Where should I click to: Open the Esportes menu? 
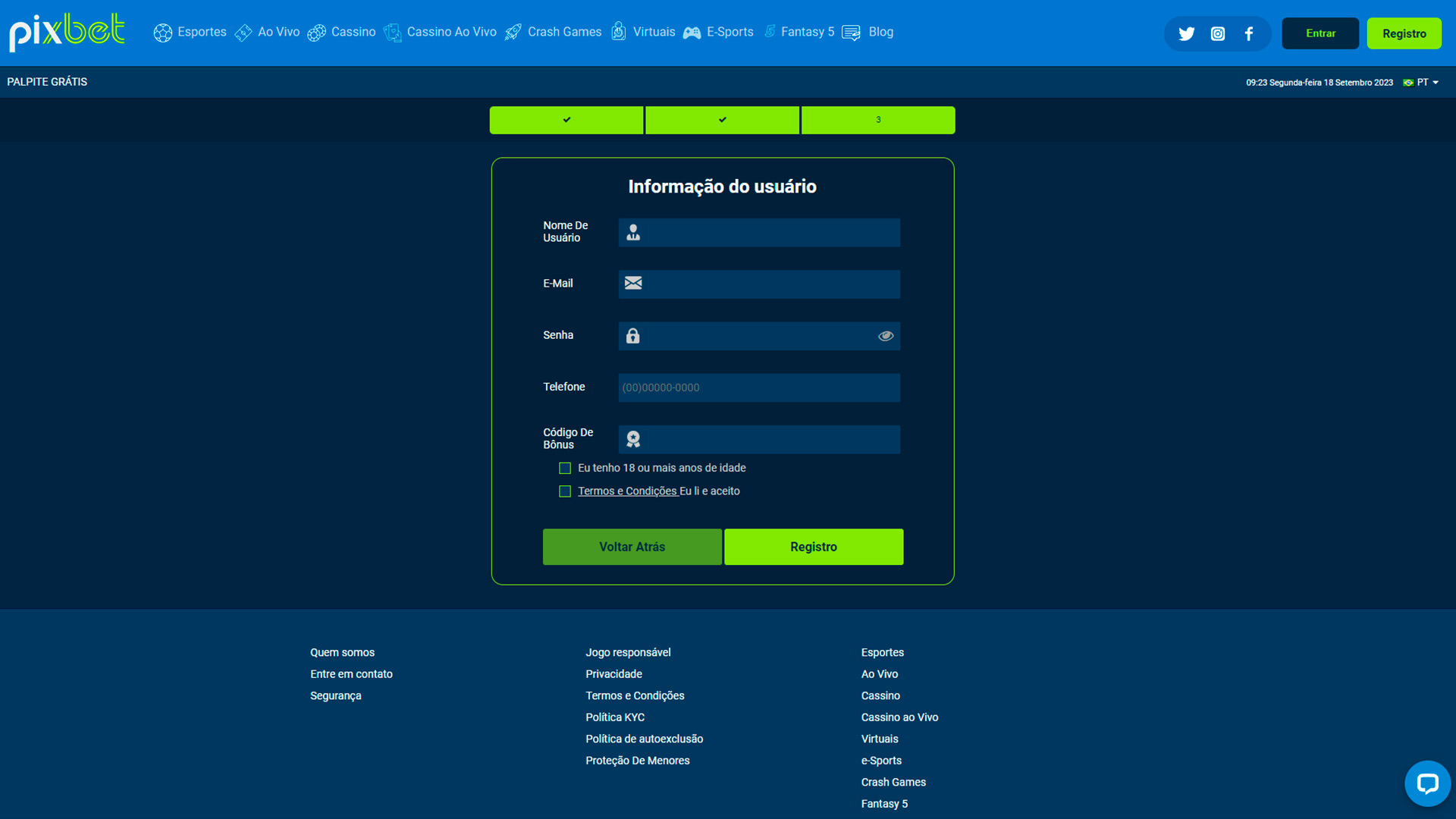[x=202, y=32]
